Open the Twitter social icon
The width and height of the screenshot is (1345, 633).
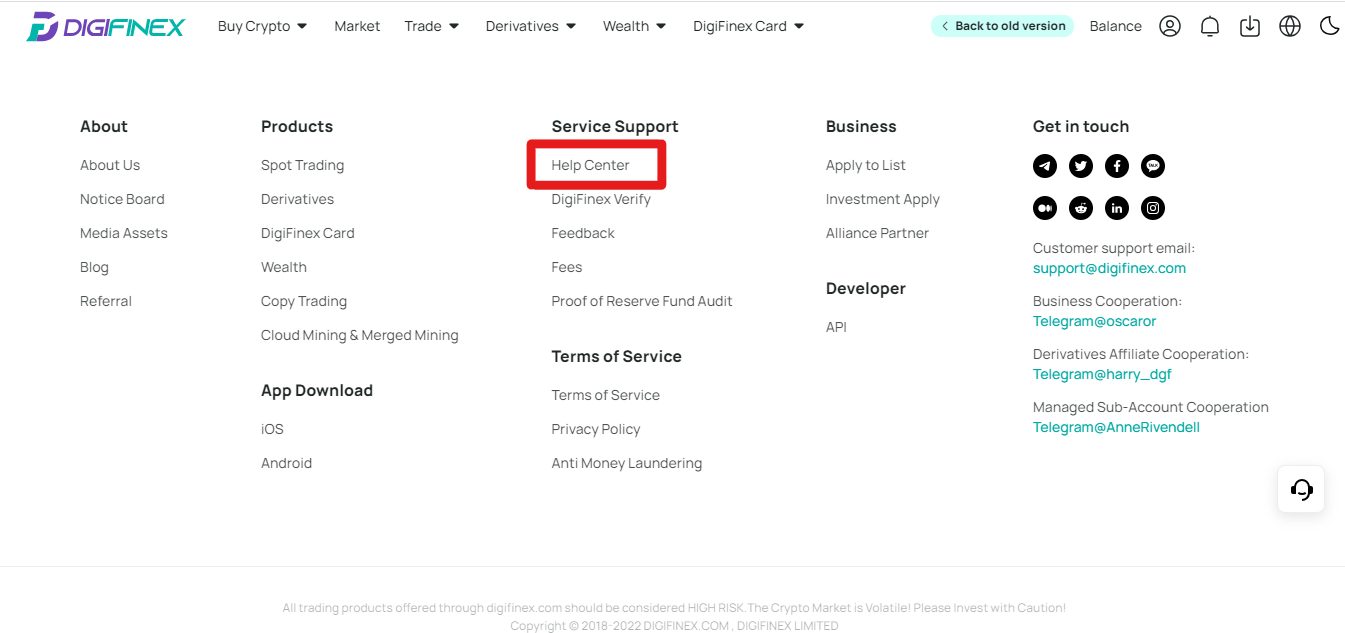point(1081,166)
